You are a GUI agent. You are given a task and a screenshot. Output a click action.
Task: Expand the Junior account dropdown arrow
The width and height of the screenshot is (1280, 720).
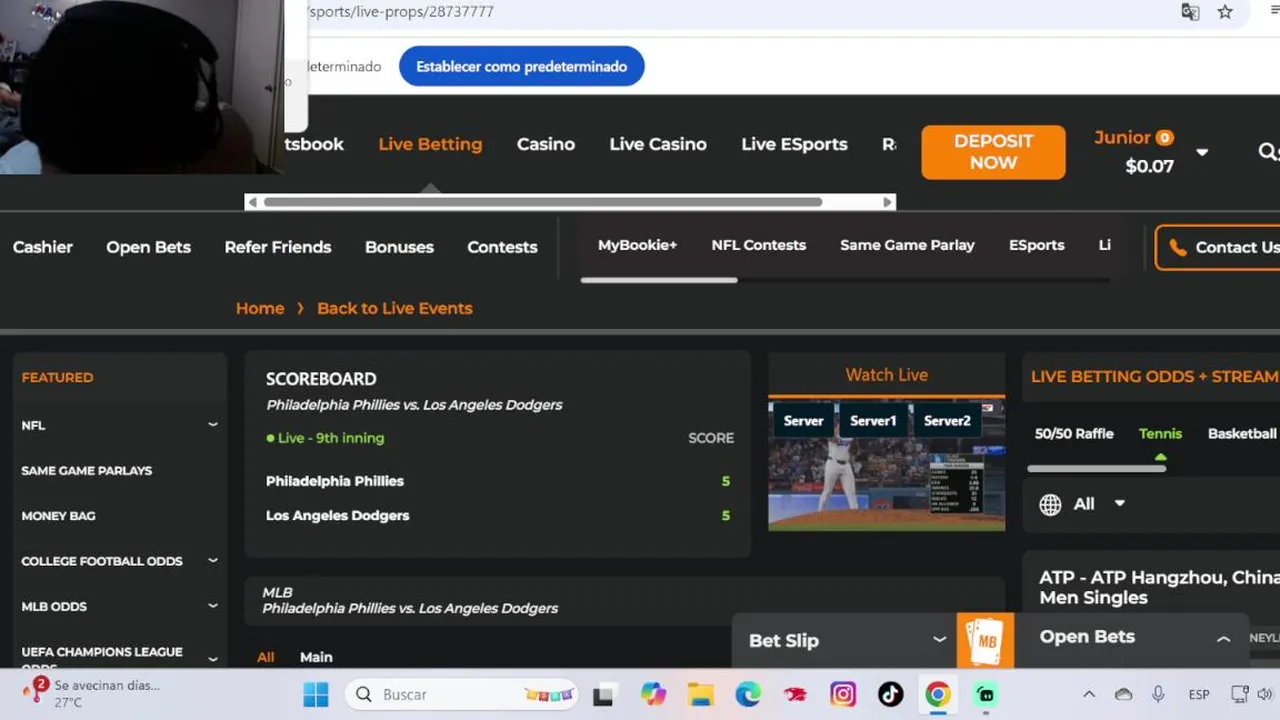(1202, 153)
